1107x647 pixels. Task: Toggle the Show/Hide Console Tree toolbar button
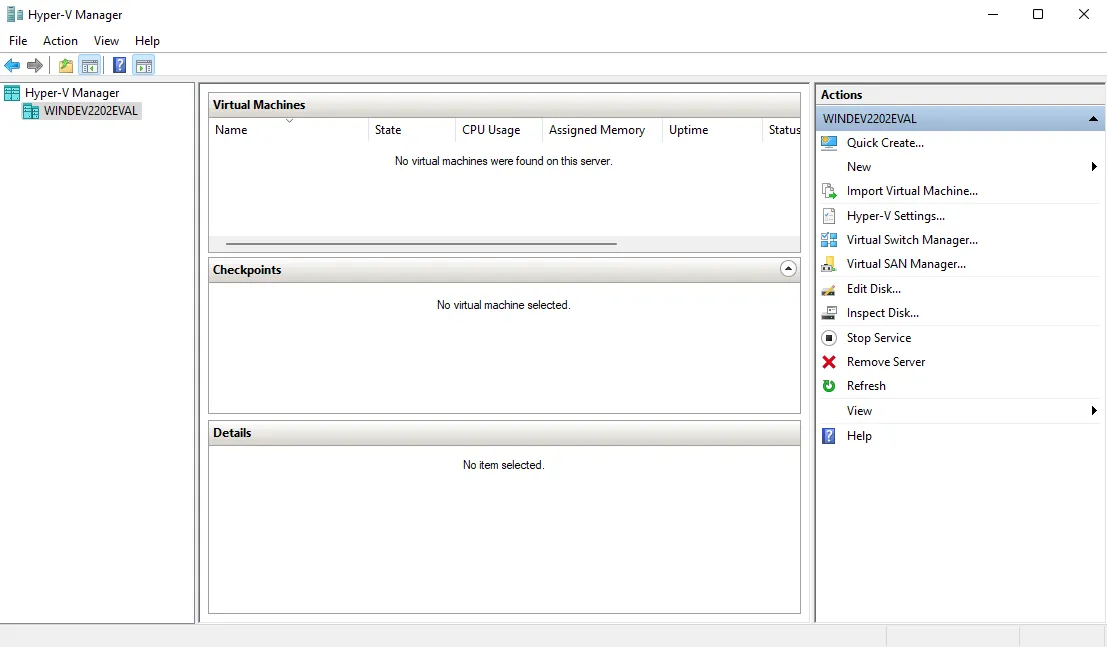(x=90, y=66)
